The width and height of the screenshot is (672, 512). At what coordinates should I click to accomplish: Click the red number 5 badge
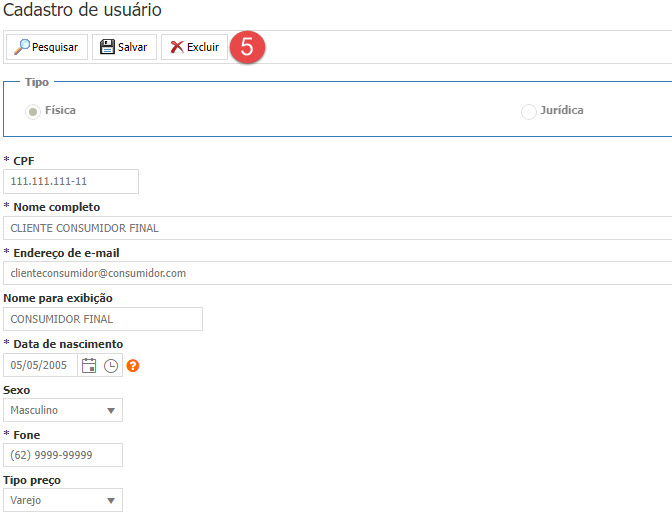tap(248, 47)
